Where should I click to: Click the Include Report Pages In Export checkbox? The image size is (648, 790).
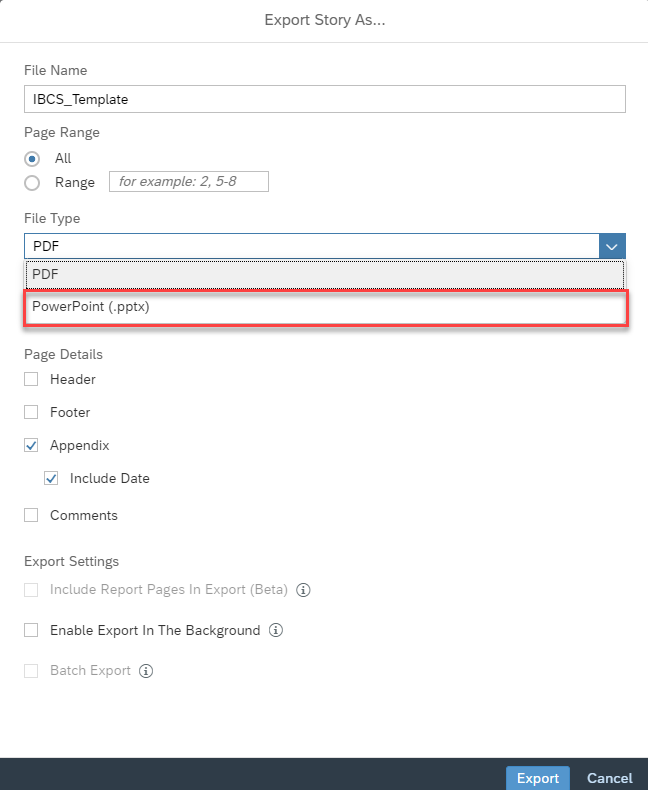31,590
